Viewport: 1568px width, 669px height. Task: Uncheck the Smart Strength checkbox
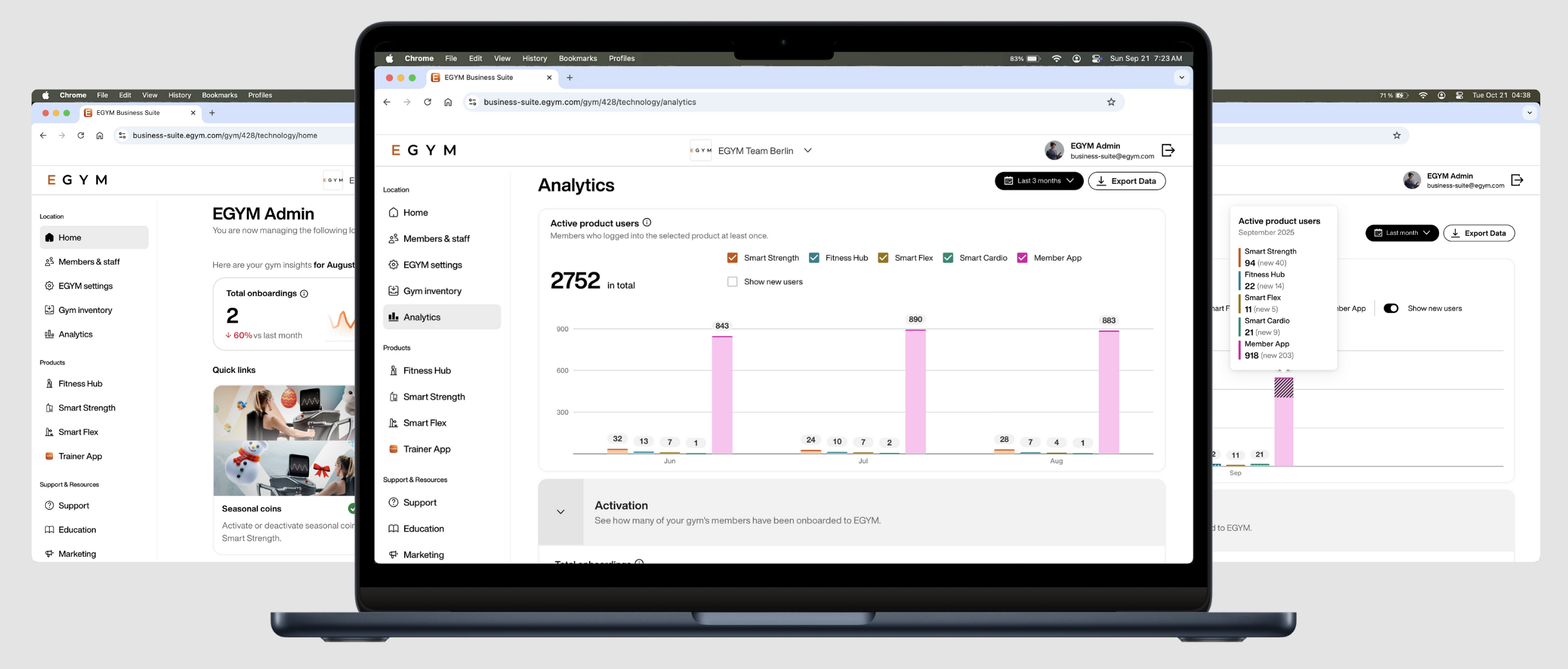[732, 257]
